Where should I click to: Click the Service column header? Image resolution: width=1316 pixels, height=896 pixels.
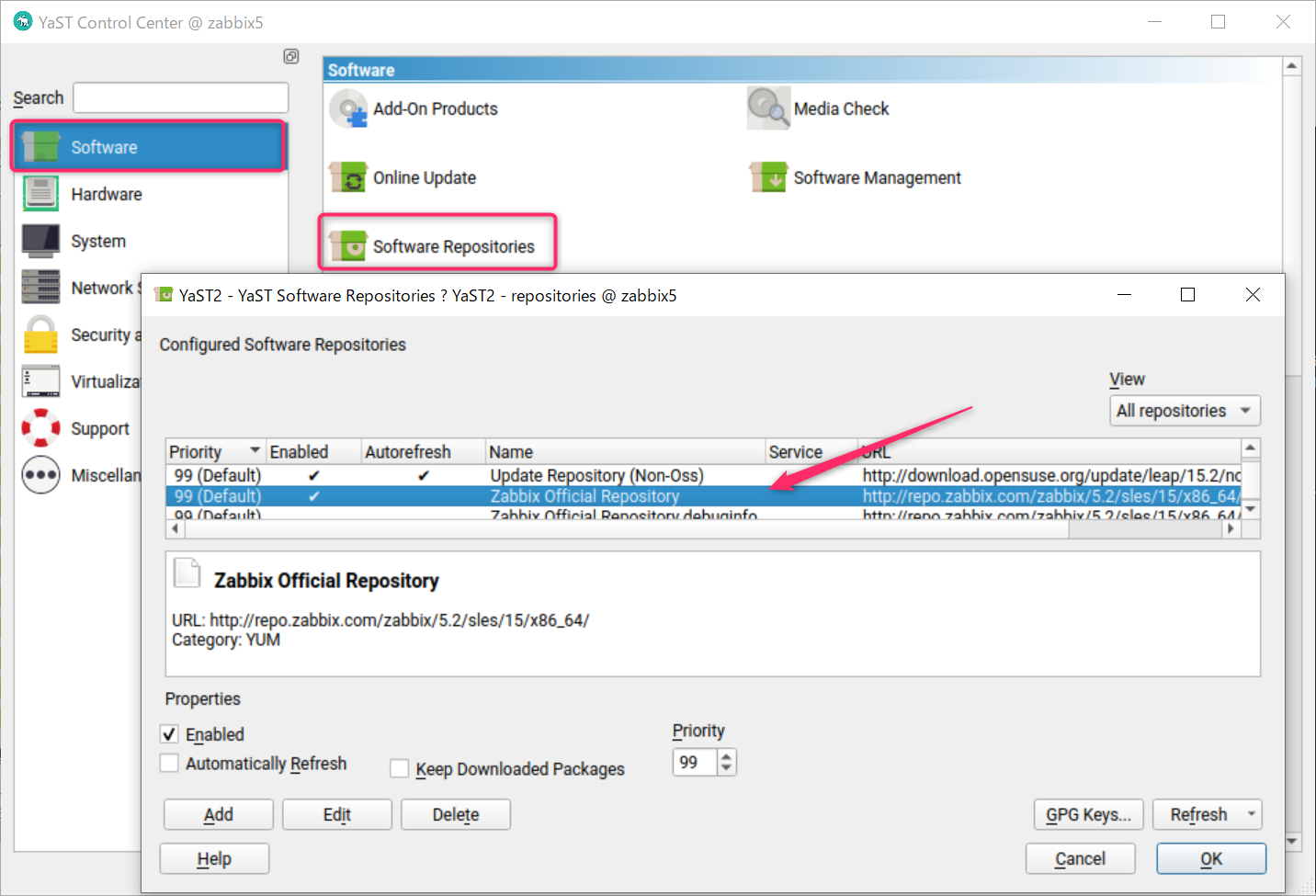click(x=811, y=451)
